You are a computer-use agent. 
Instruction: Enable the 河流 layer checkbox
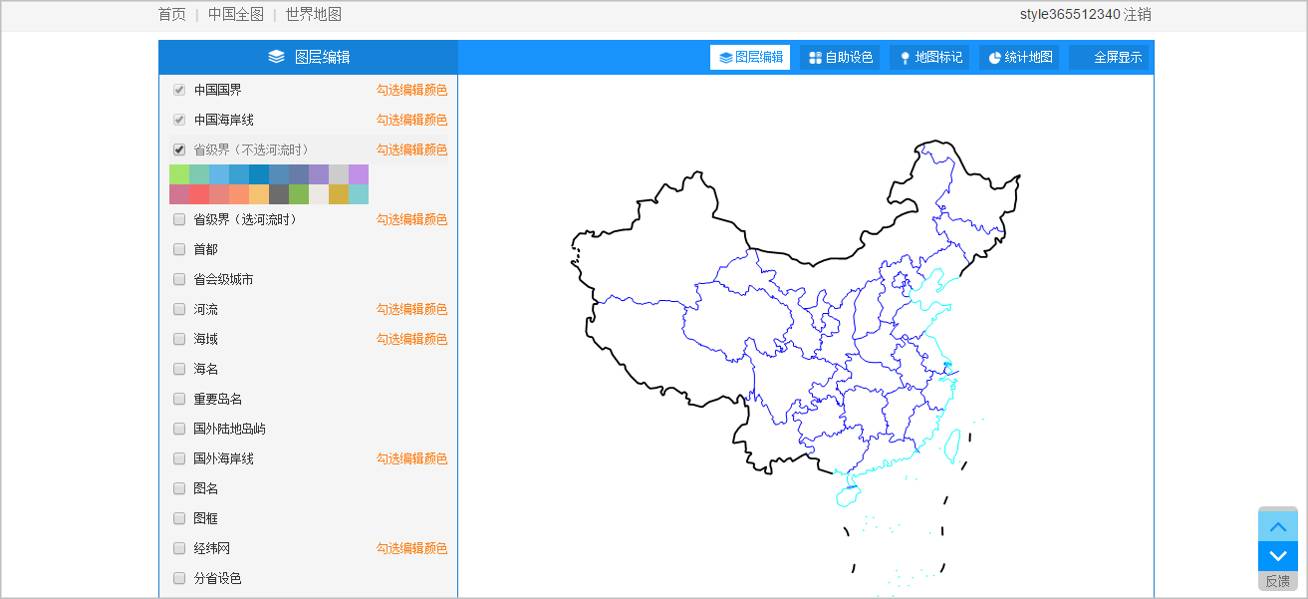[179, 309]
